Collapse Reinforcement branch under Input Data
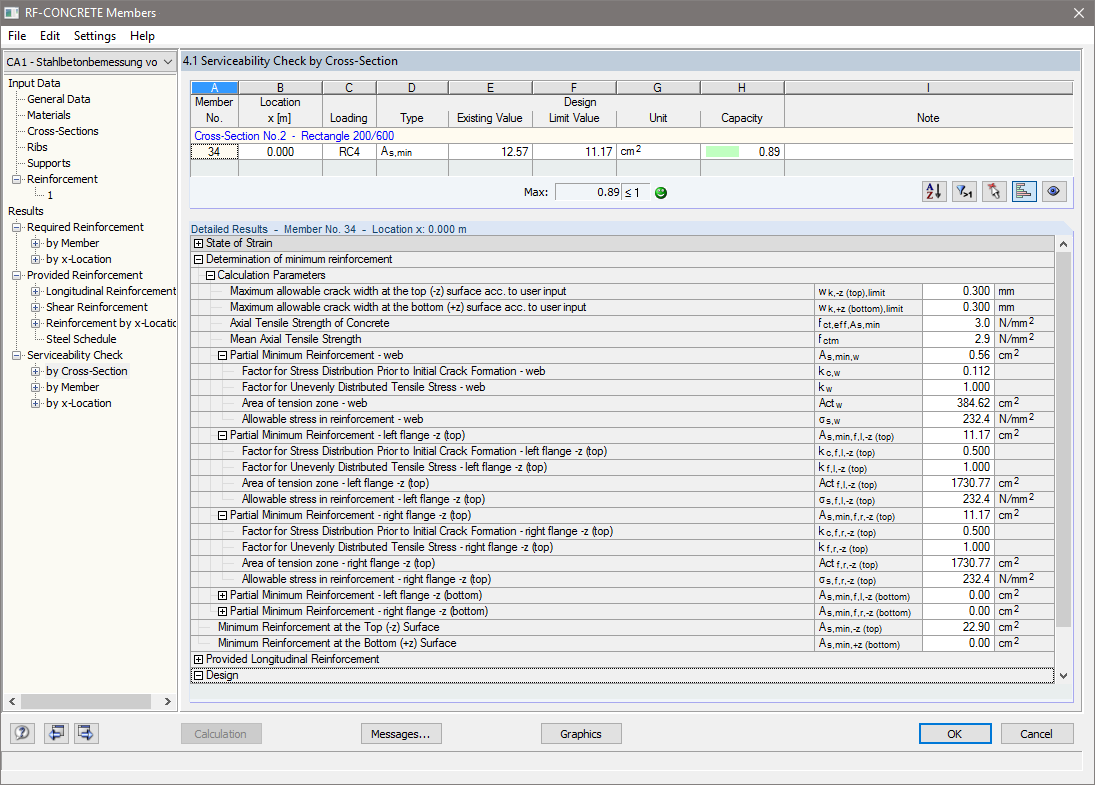 pyautogui.click(x=16, y=179)
